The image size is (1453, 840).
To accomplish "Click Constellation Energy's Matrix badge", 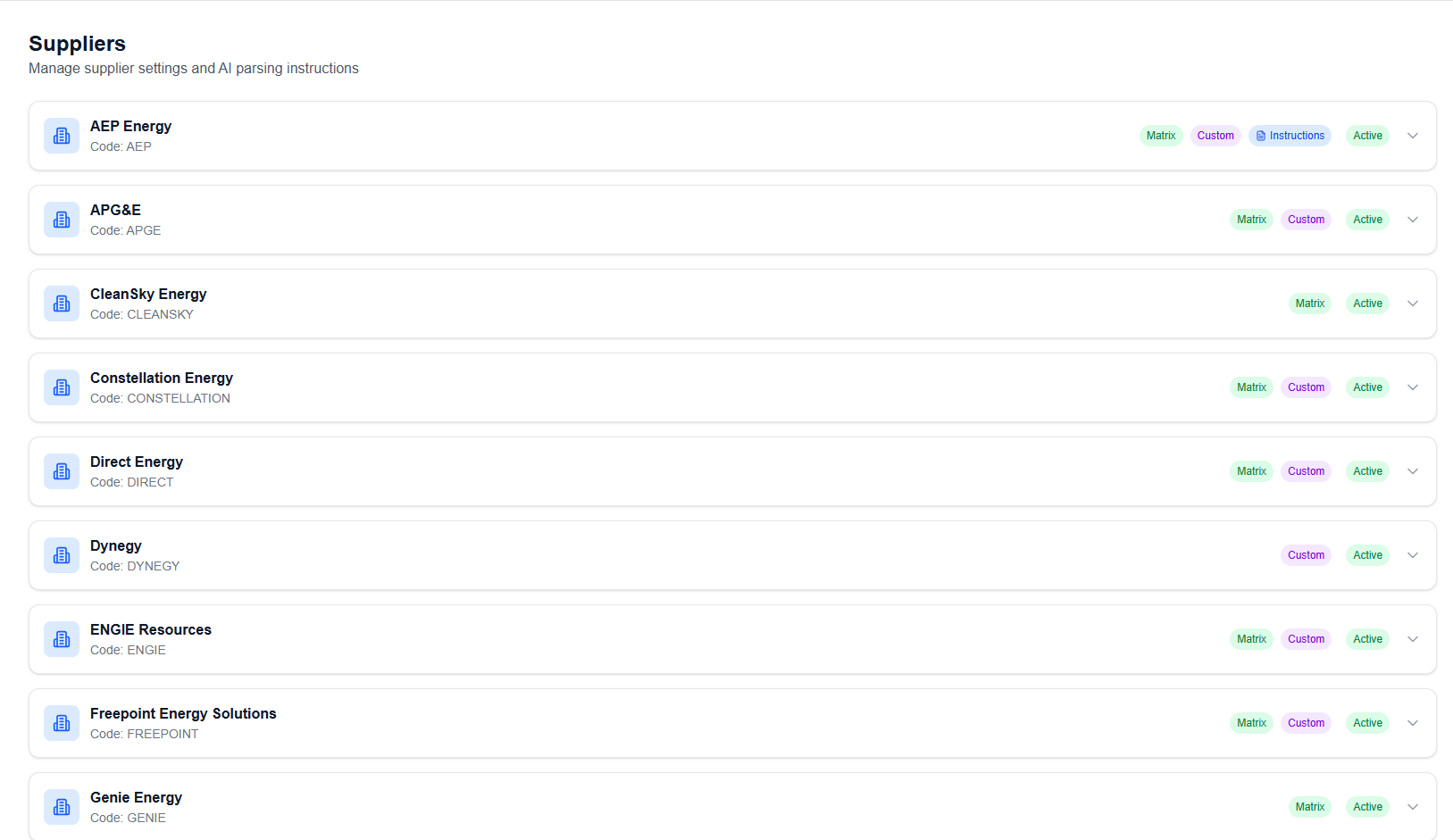I will [1251, 387].
